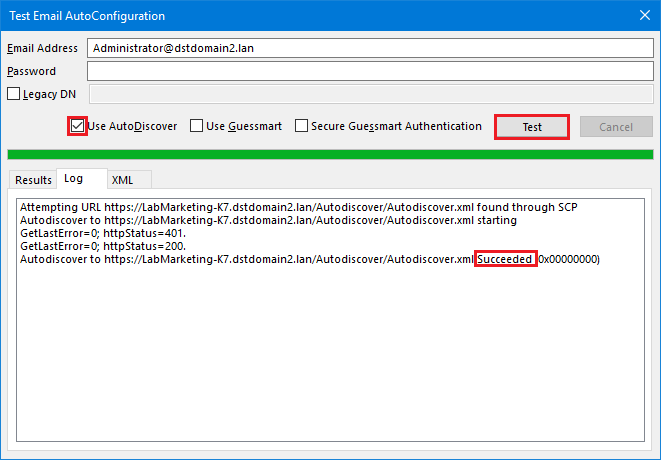Image resolution: width=661 pixels, height=460 pixels.
Task: Select the Log tab
Action: [82, 179]
